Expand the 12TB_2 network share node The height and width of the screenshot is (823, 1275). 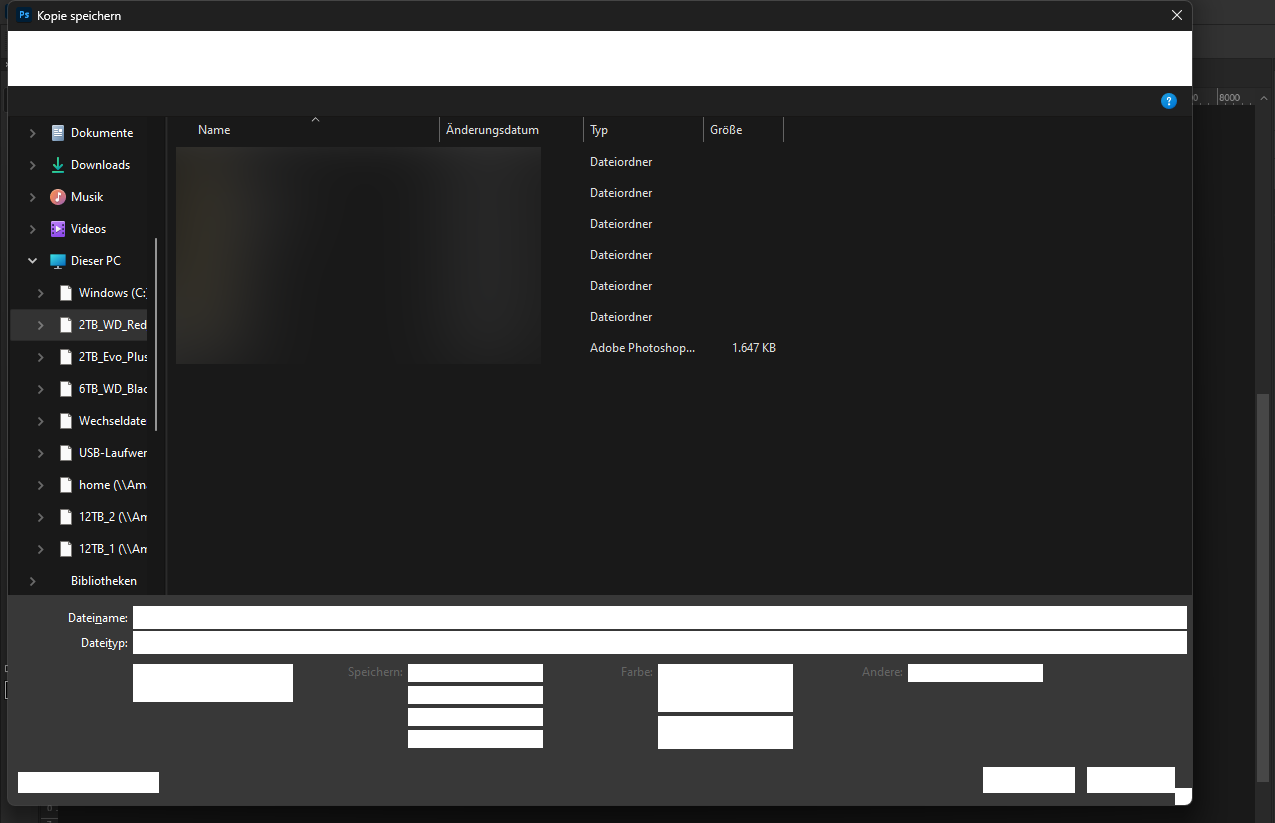(40, 517)
